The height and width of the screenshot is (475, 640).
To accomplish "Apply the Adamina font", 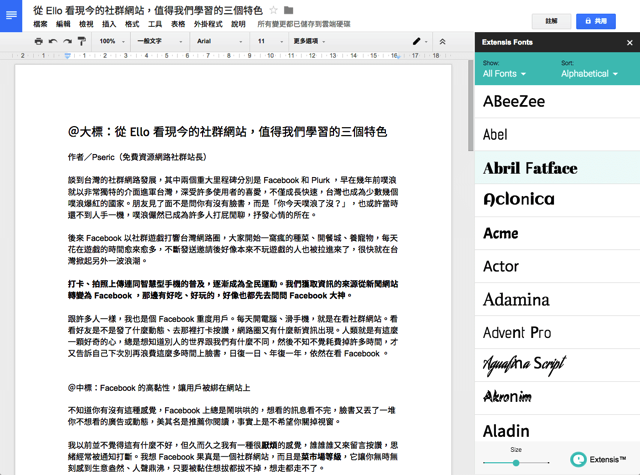I will (x=557, y=300).
